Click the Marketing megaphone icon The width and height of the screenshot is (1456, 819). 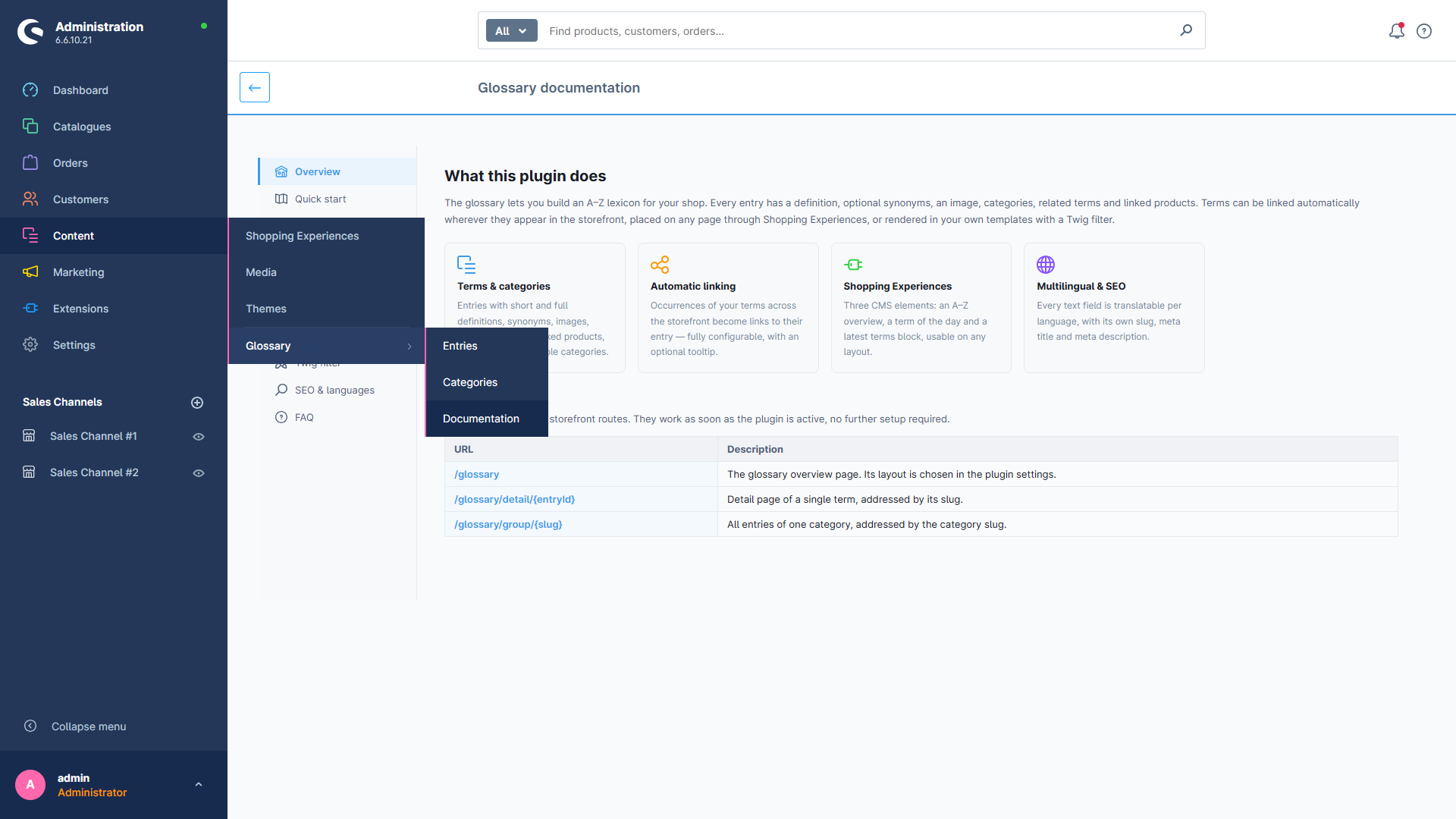click(30, 272)
